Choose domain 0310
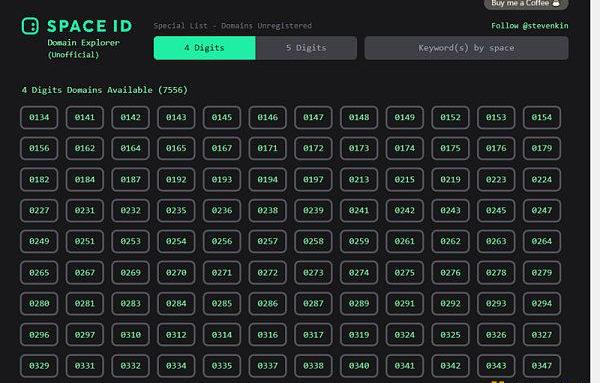The image size is (600, 383). (x=130, y=335)
